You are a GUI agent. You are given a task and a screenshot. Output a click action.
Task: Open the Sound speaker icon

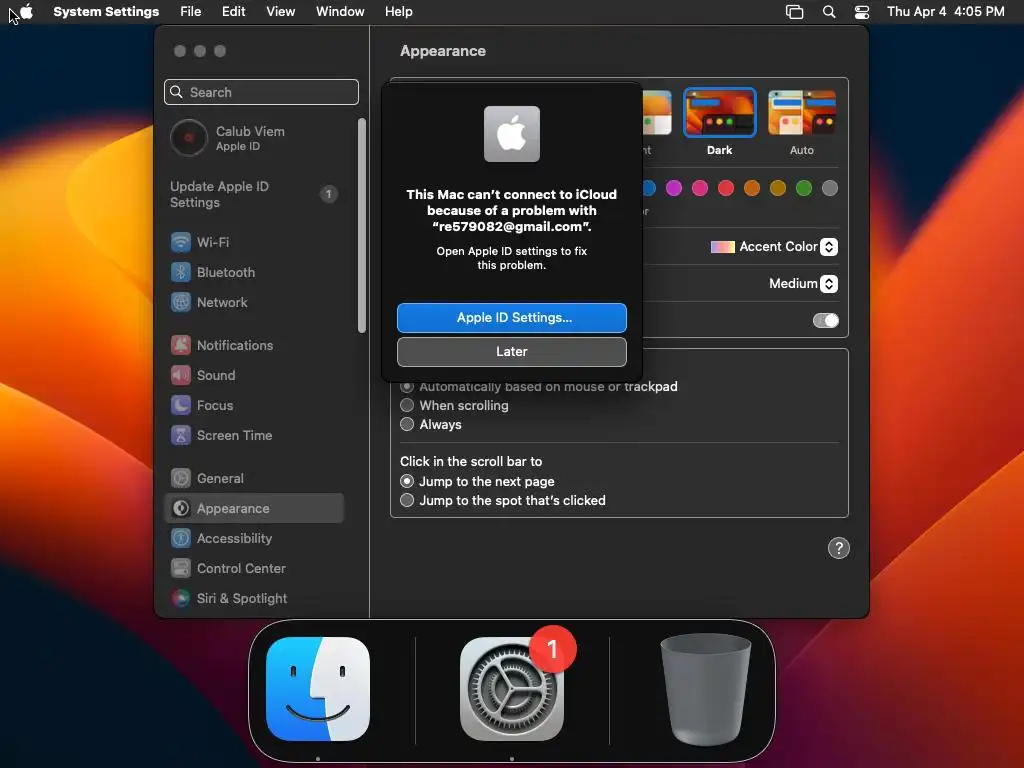pos(181,376)
